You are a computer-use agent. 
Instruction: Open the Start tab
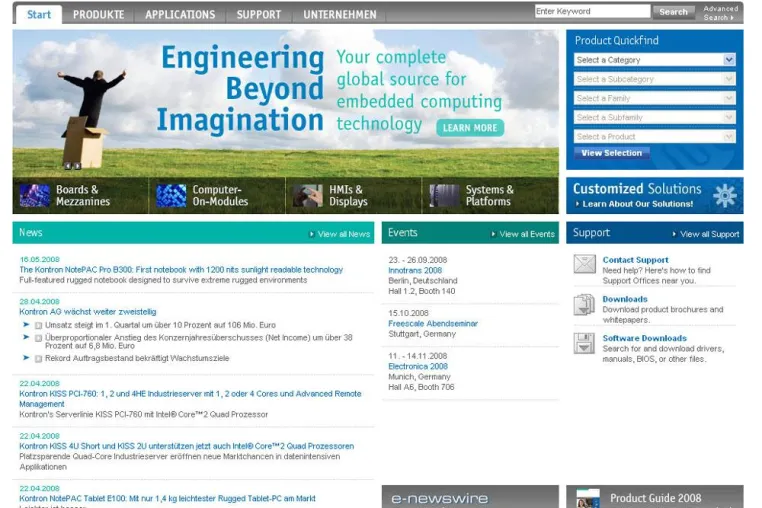coord(39,15)
